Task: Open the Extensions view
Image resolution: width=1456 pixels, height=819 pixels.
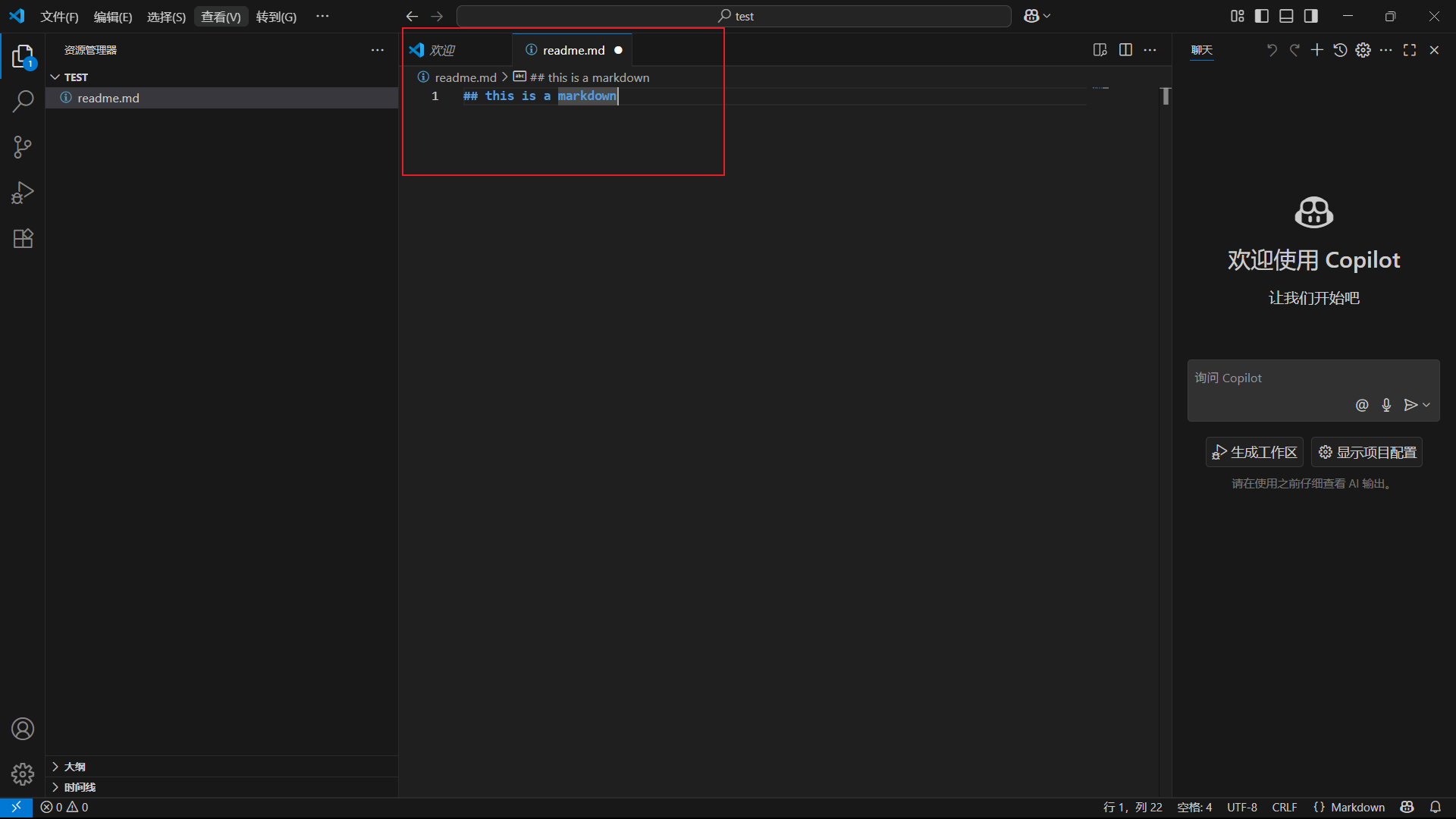Action: [x=23, y=239]
